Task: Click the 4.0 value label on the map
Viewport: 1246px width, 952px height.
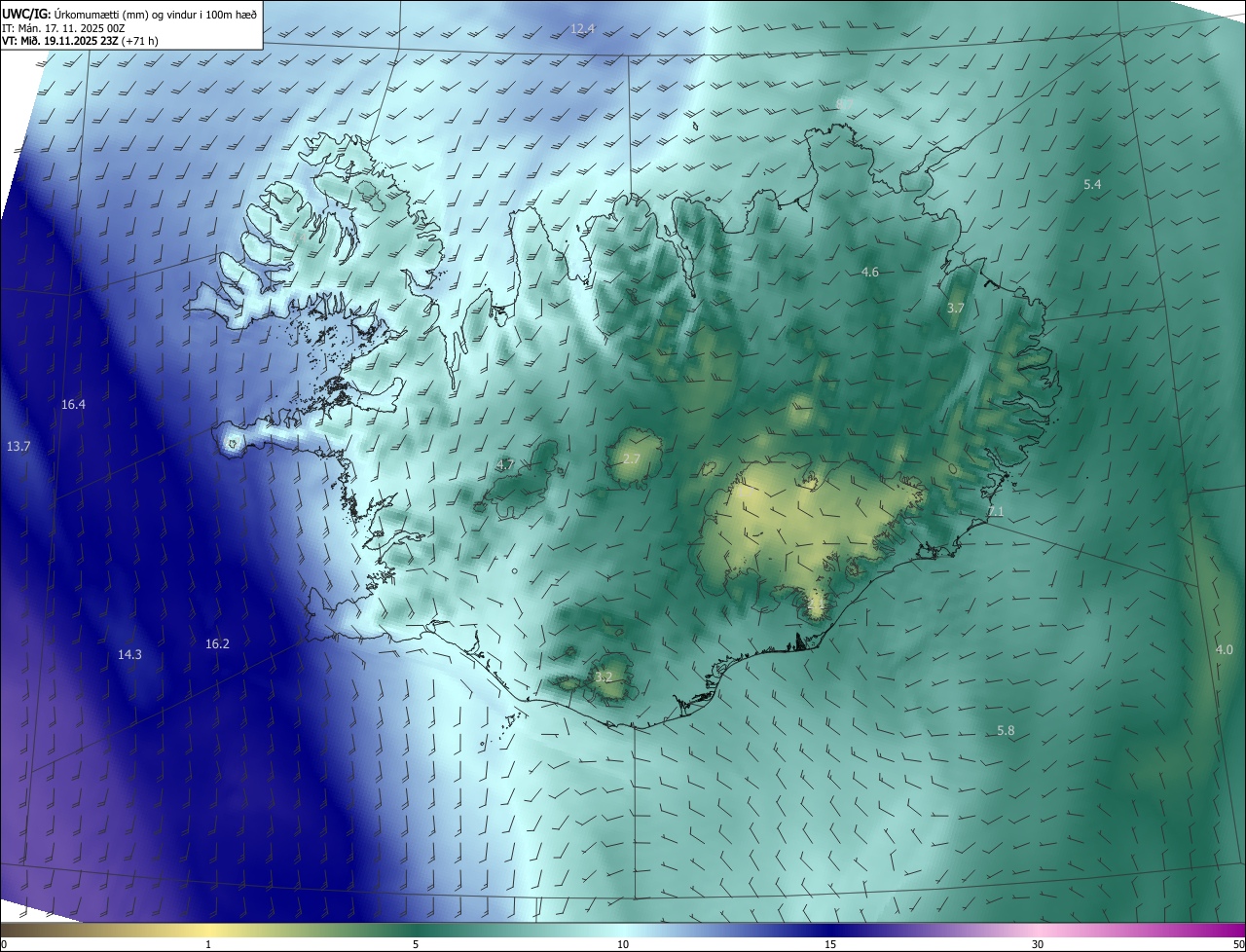Action: point(1224,649)
